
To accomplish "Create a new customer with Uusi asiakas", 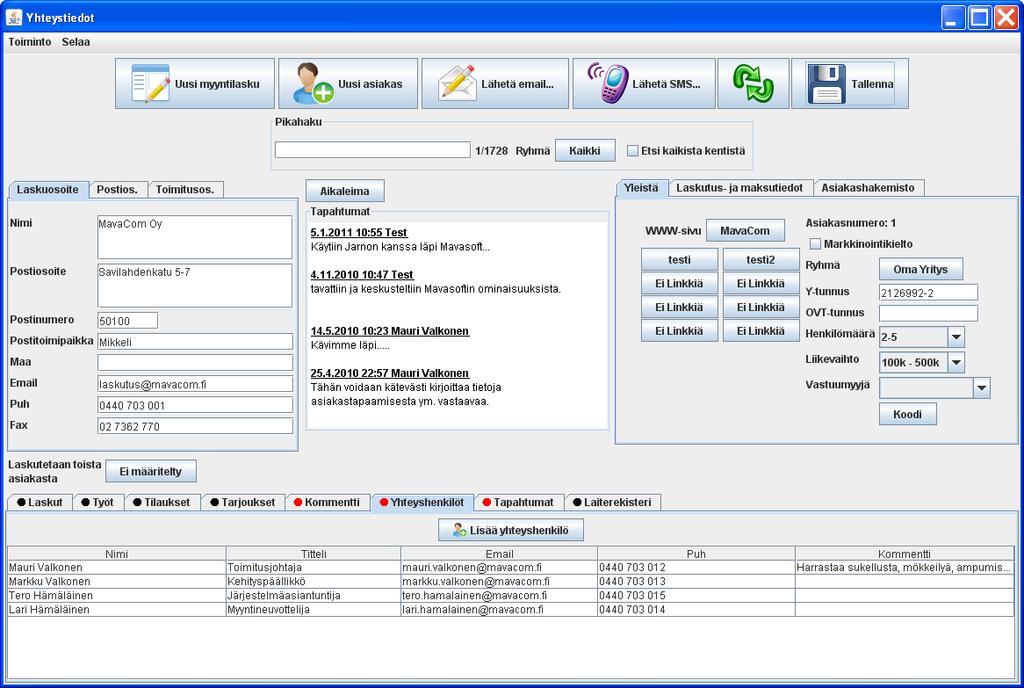I will point(347,84).
